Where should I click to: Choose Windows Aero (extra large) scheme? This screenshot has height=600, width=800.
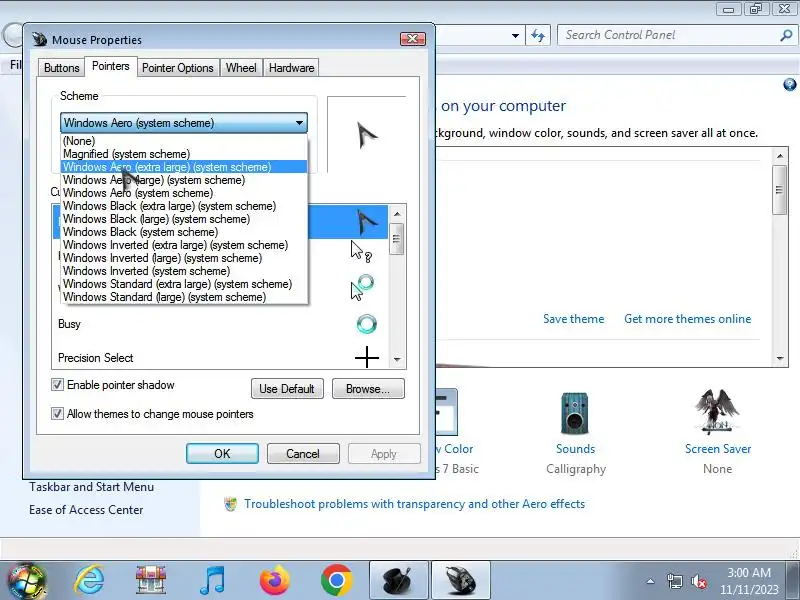(184, 167)
